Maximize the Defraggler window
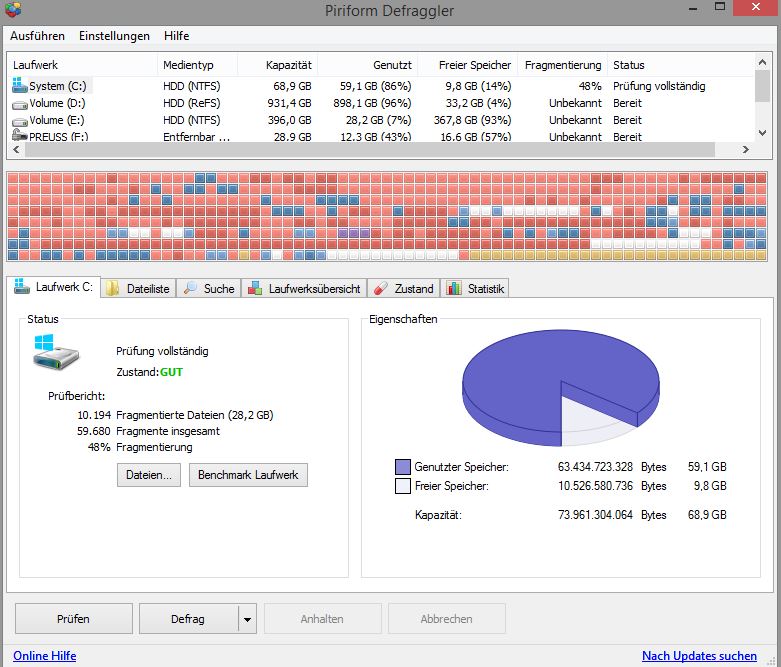This screenshot has width=781, height=667. pos(720,7)
